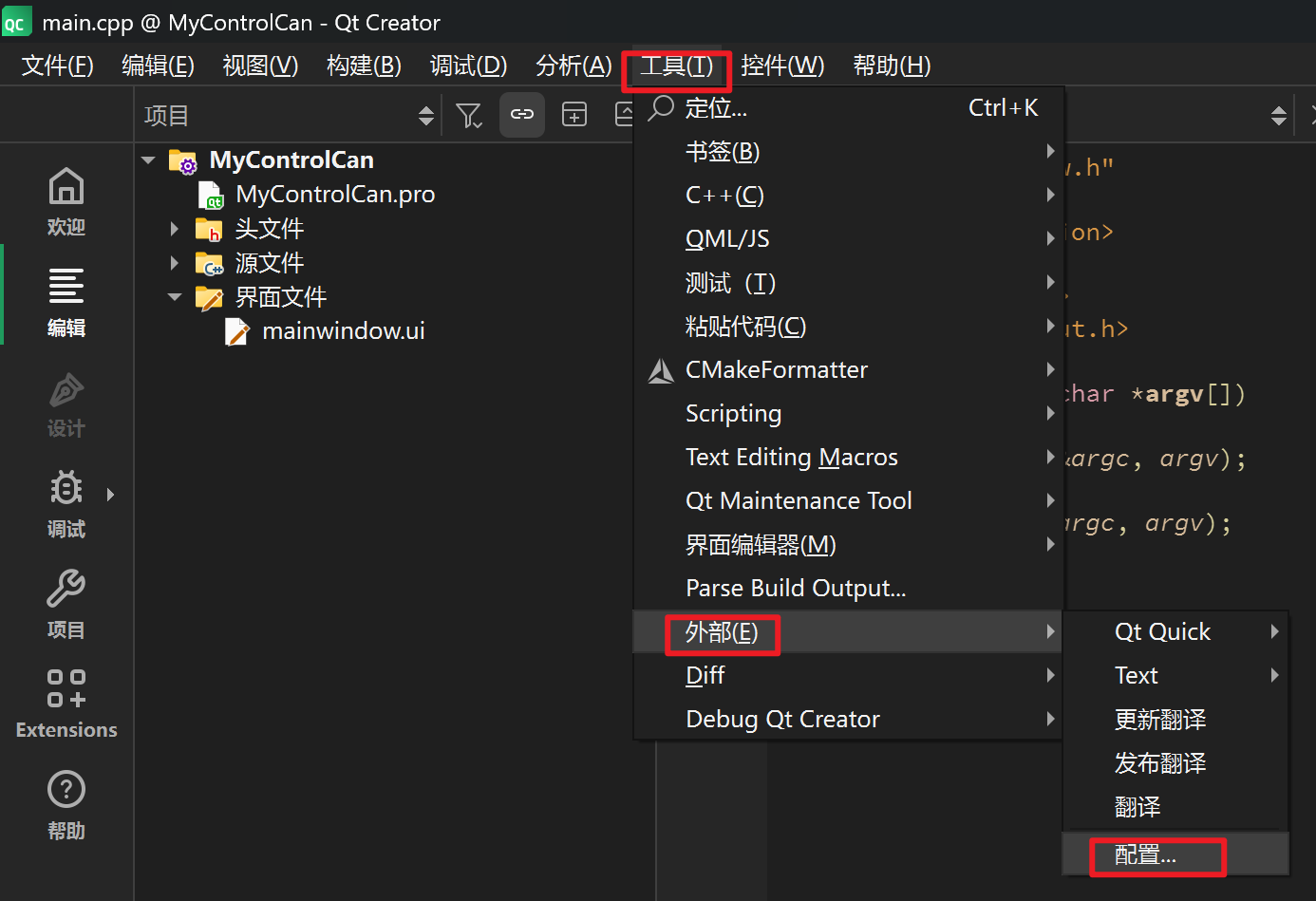Select the 翻译 menu entry
This screenshot has width=1316, height=901.
click(x=1175, y=807)
